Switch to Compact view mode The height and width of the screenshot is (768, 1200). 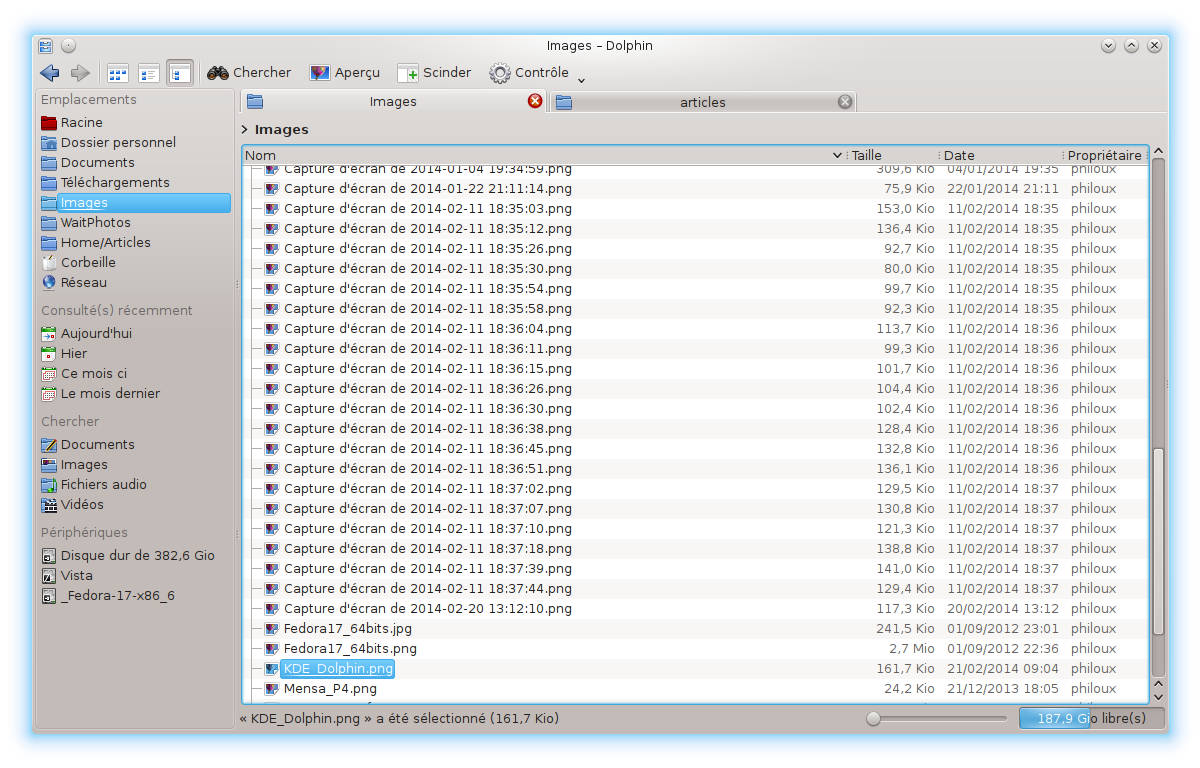(149, 73)
